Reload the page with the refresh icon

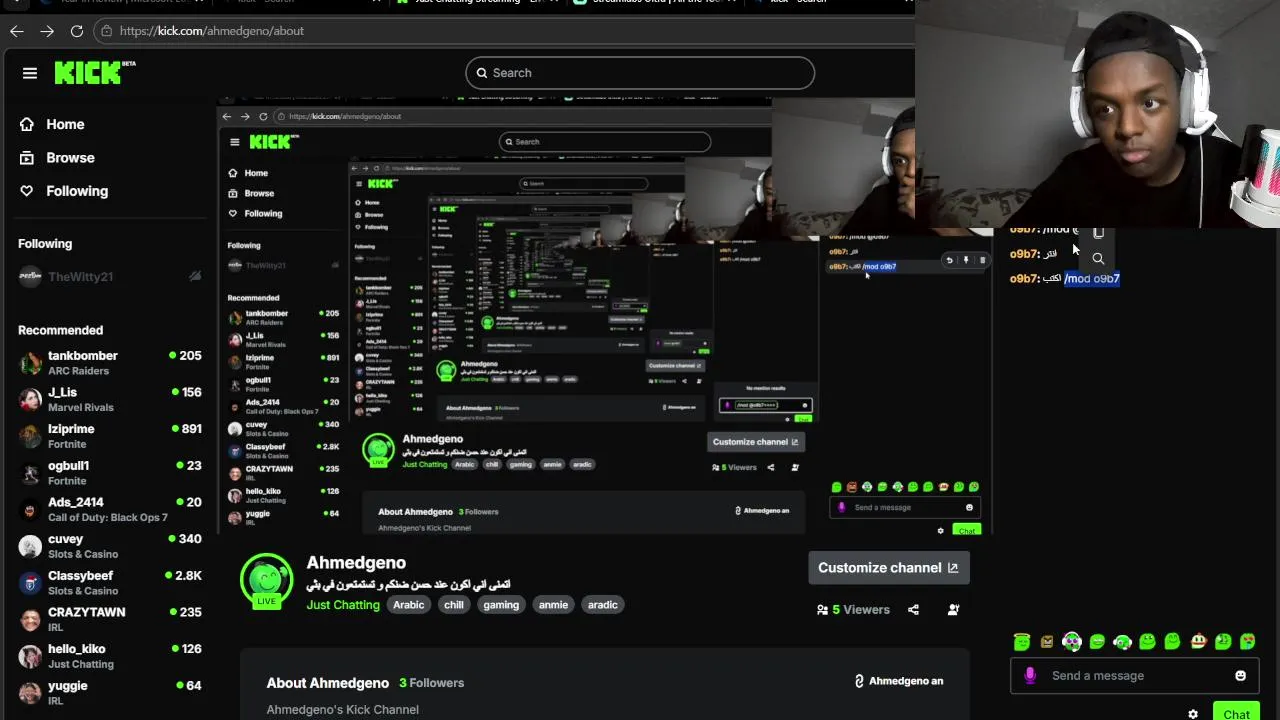[x=77, y=31]
